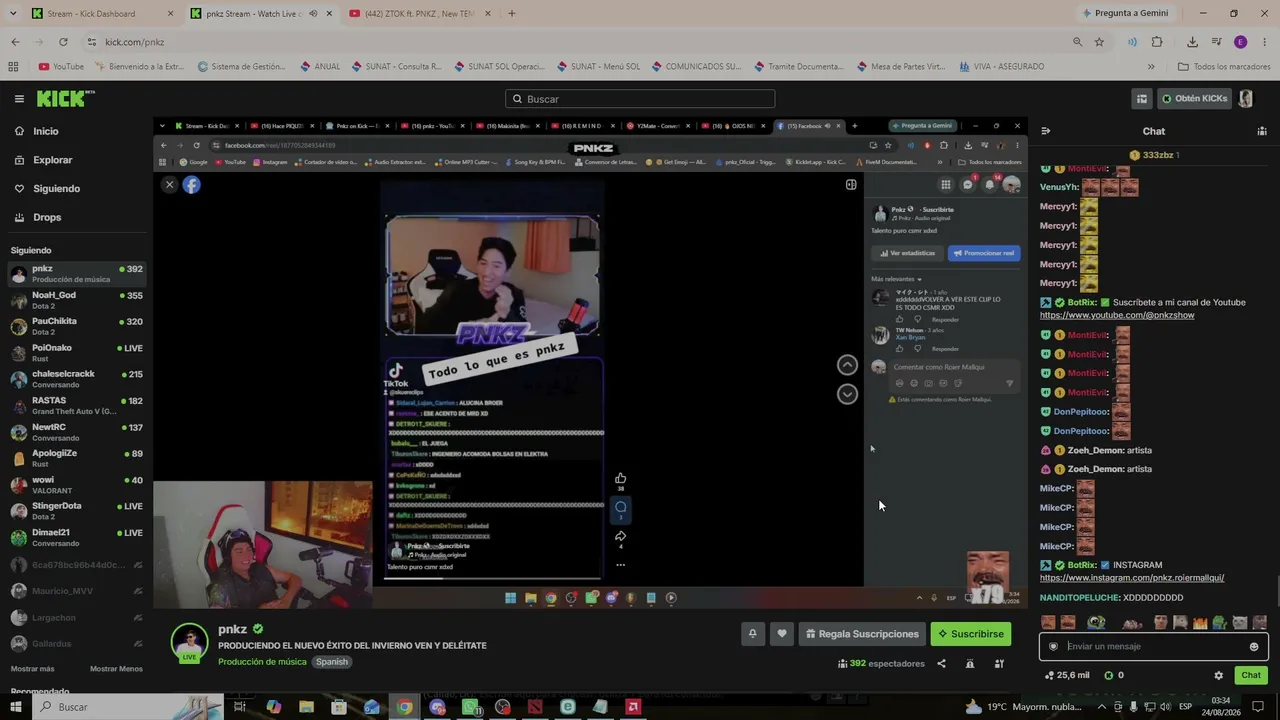This screenshot has width=1280, height=720.
Task: Expand following list with Mostrar más
Action: coord(33,669)
